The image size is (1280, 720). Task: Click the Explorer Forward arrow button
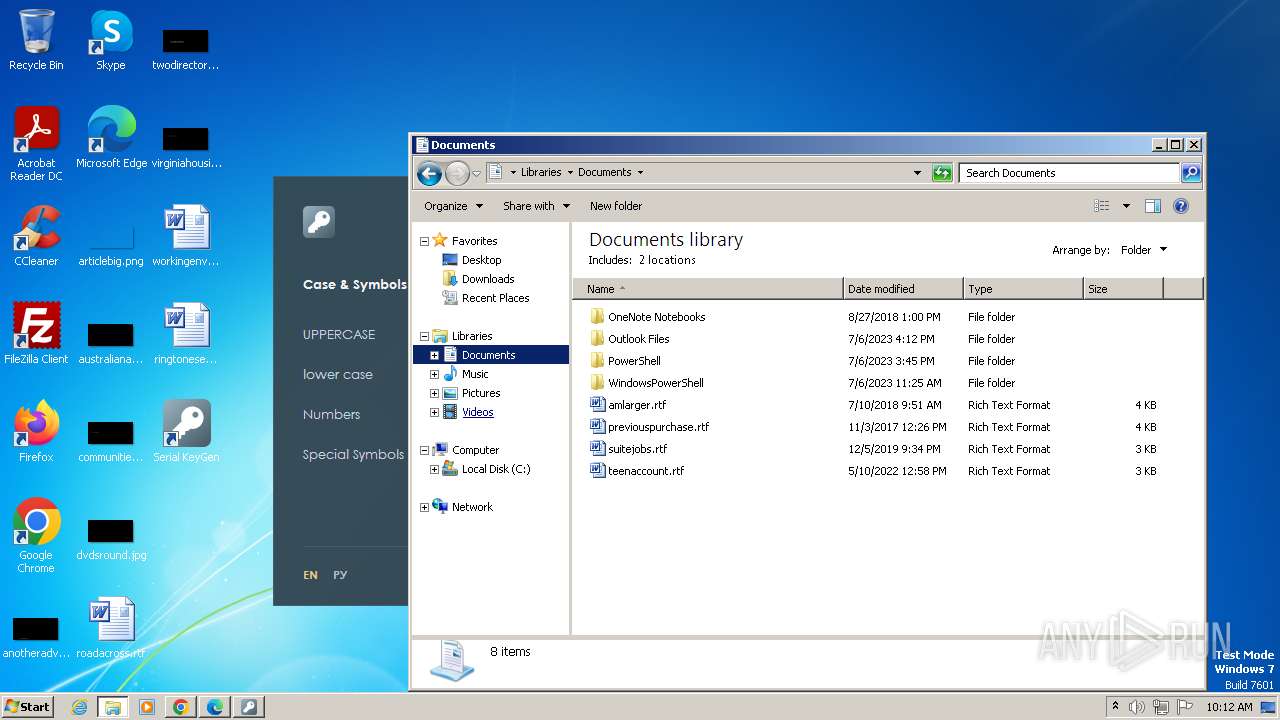point(457,173)
